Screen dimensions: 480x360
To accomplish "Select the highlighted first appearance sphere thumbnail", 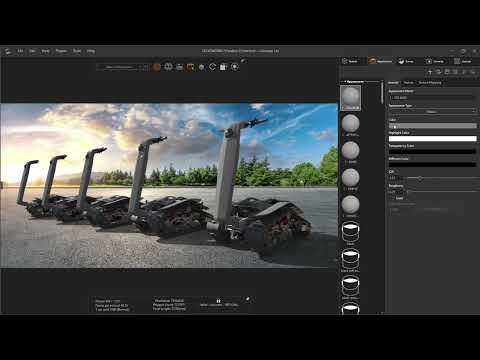I will (x=350, y=98).
